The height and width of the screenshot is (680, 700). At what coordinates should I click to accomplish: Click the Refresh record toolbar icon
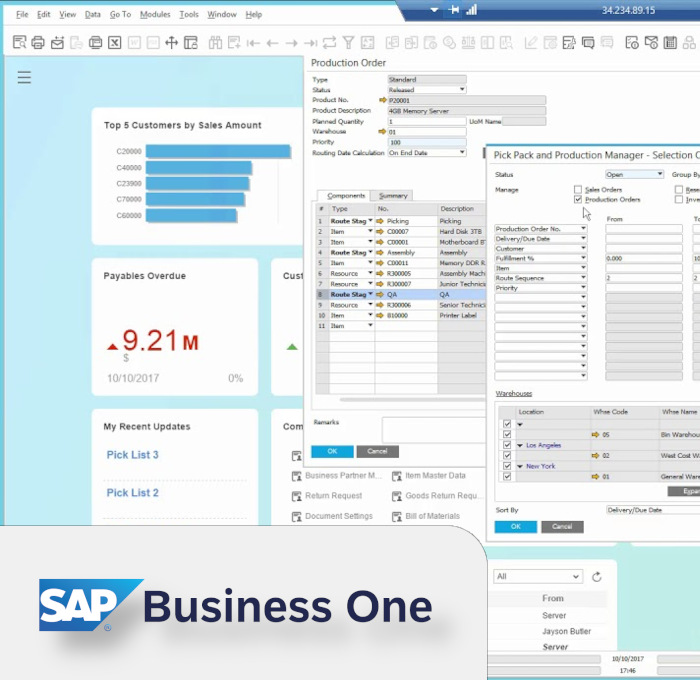329,43
